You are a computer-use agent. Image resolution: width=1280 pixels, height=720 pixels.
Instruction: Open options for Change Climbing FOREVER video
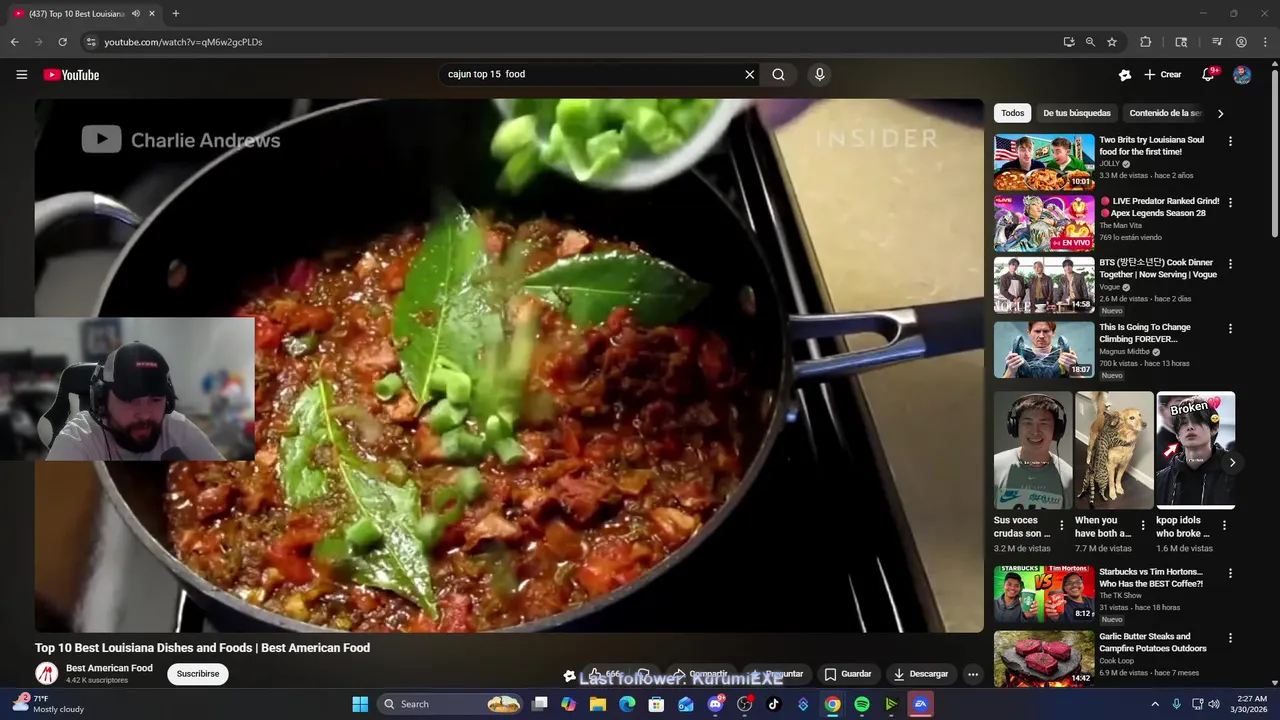point(1230,329)
